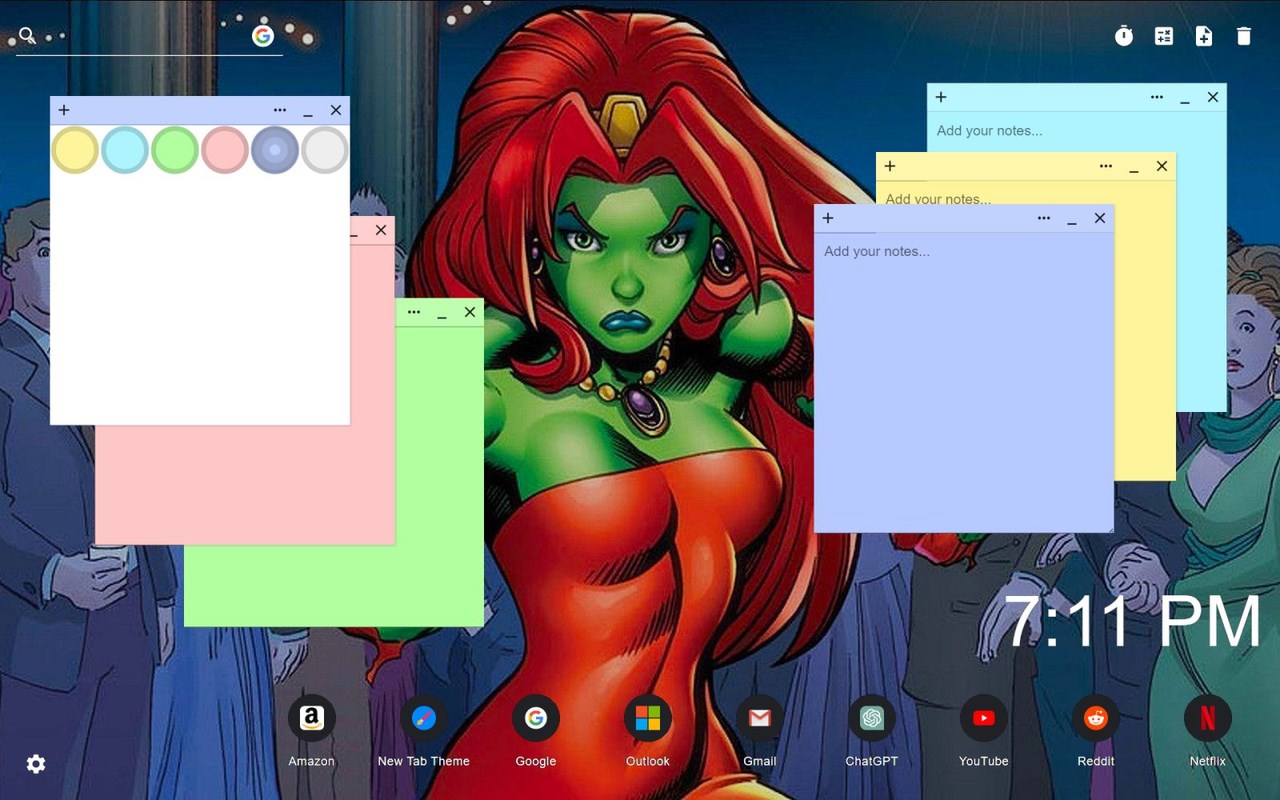
Task: Add note from yellow note's plus icon
Action: click(890, 166)
